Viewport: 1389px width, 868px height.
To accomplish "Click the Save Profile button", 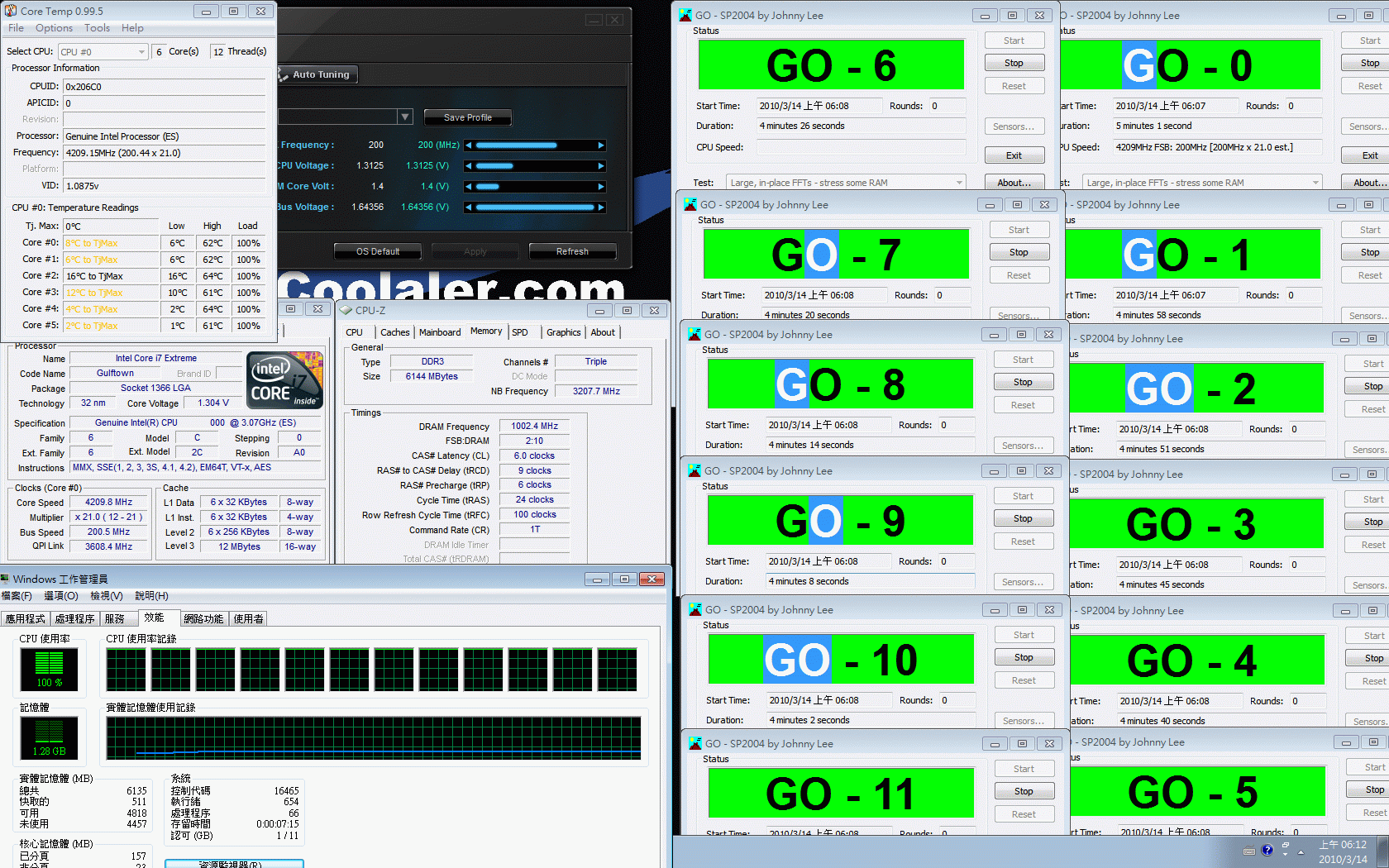I will point(467,117).
